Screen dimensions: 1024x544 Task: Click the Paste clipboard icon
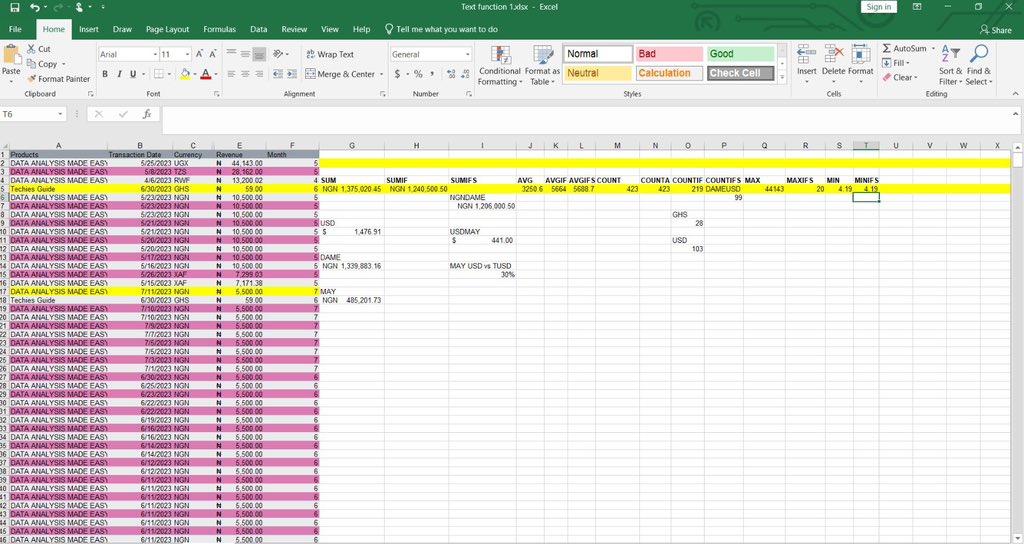11,56
